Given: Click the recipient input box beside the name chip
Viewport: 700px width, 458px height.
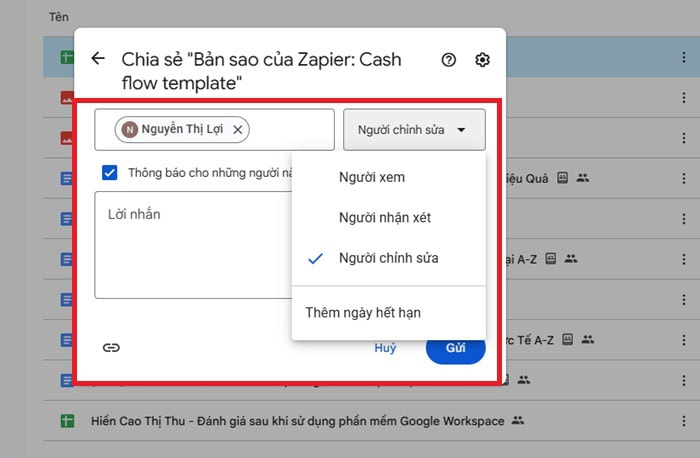Looking at the screenshot, I should (x=290, y=130).
